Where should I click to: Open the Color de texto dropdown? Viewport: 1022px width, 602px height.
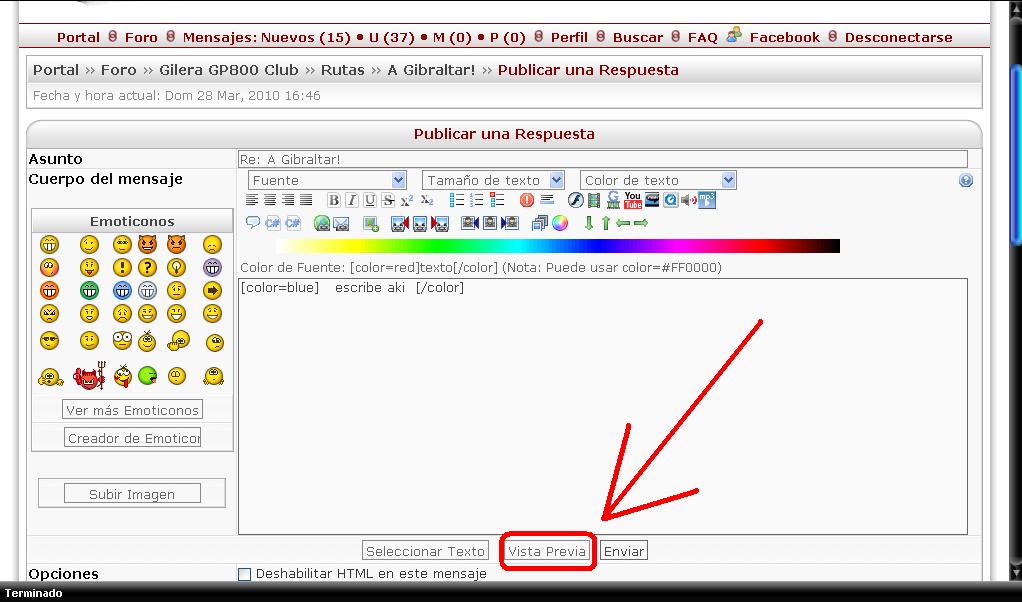(x=658, y=180)
